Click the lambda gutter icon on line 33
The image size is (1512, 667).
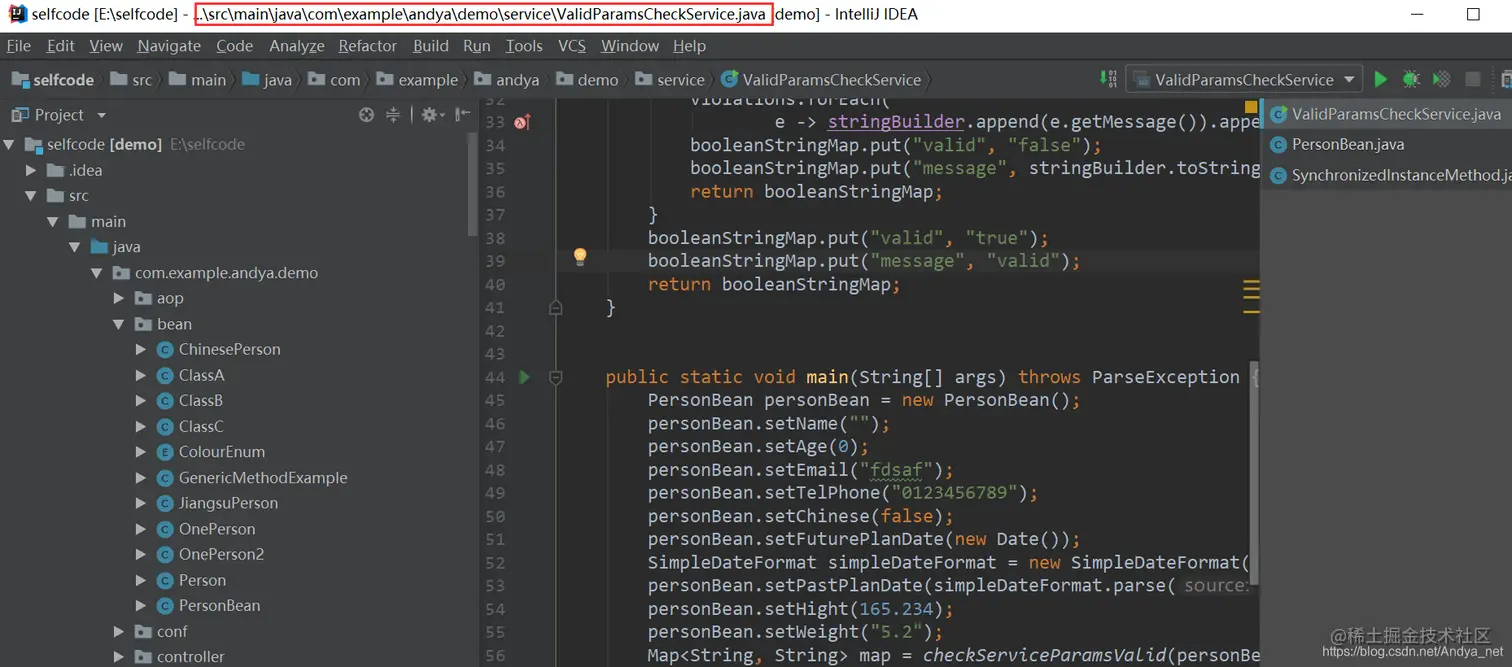[521, 123]
